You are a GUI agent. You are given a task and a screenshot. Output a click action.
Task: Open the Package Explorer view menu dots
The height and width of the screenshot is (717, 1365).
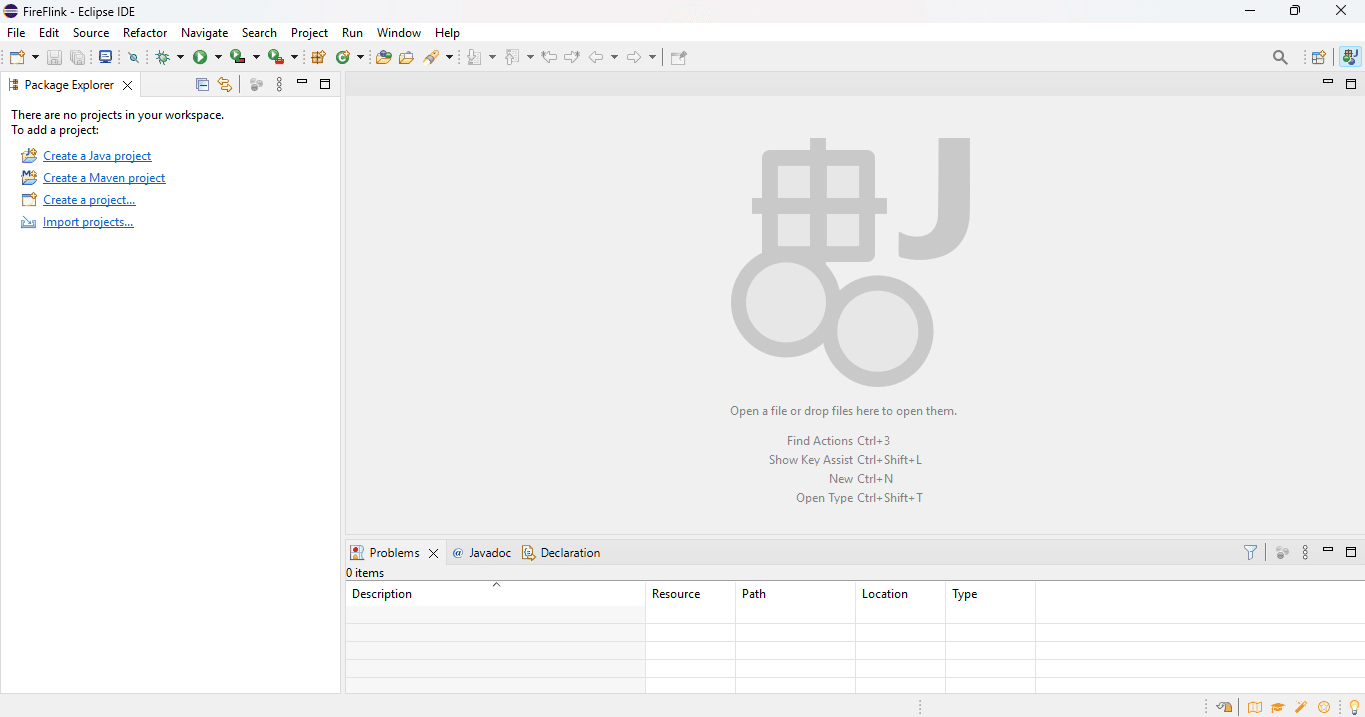point(279,85)
